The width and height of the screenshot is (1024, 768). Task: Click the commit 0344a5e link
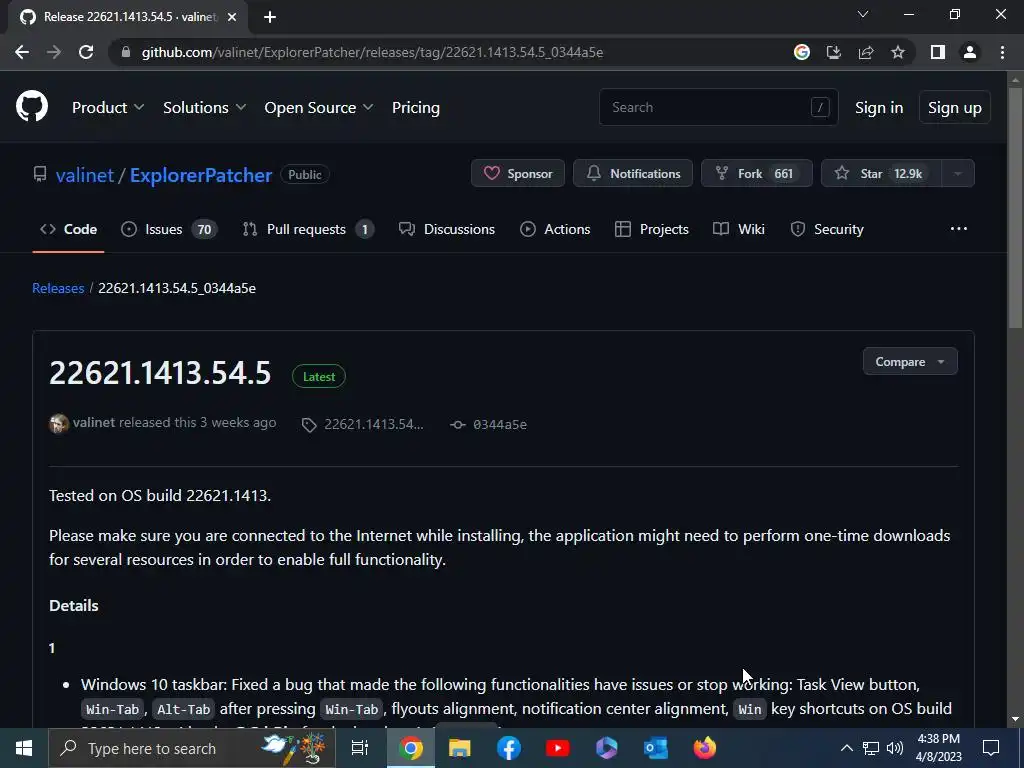[488, 424]
